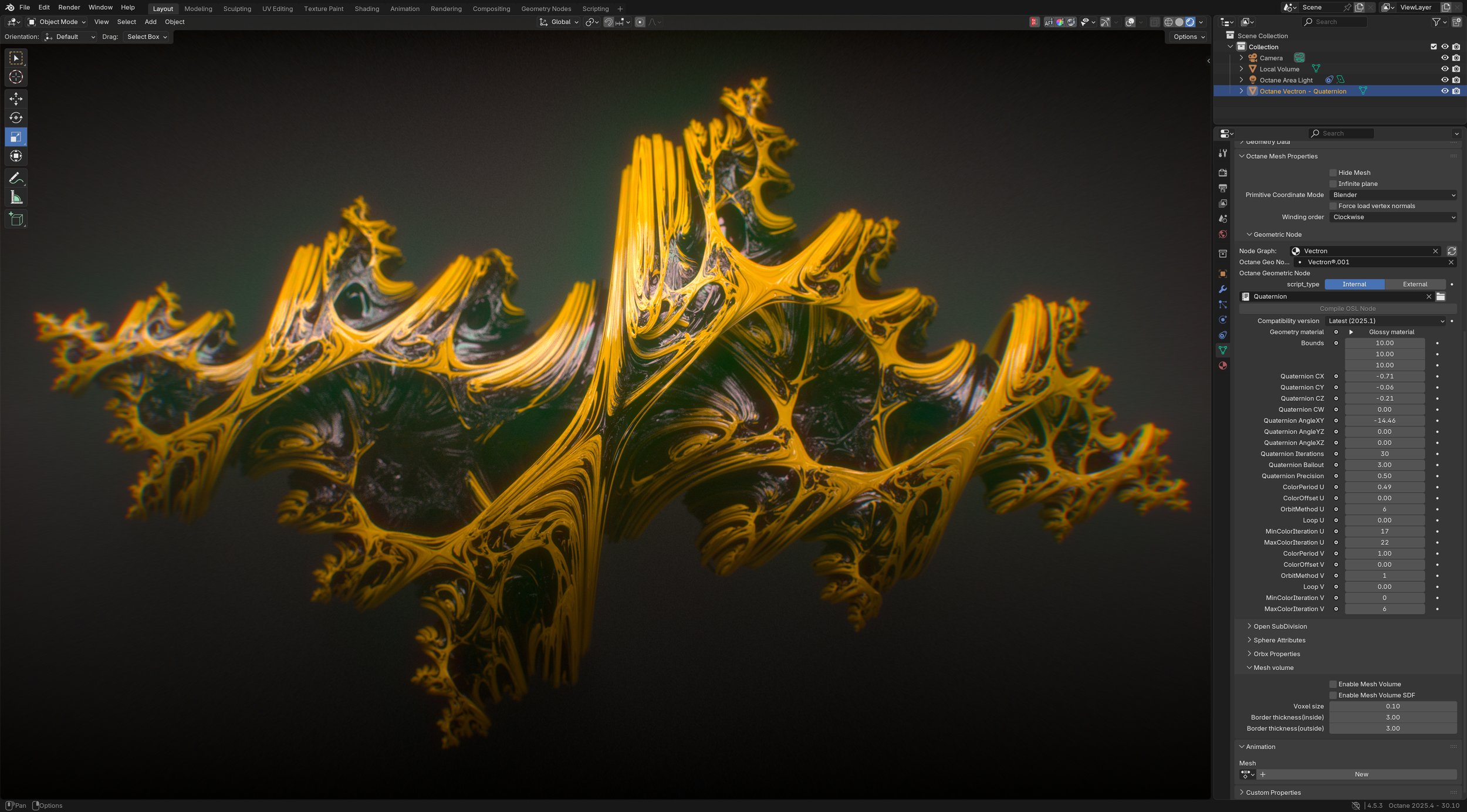Screen dimensions: 1467x812
Task: Click New to create a mesh animation
Action: coord(1362,774)
